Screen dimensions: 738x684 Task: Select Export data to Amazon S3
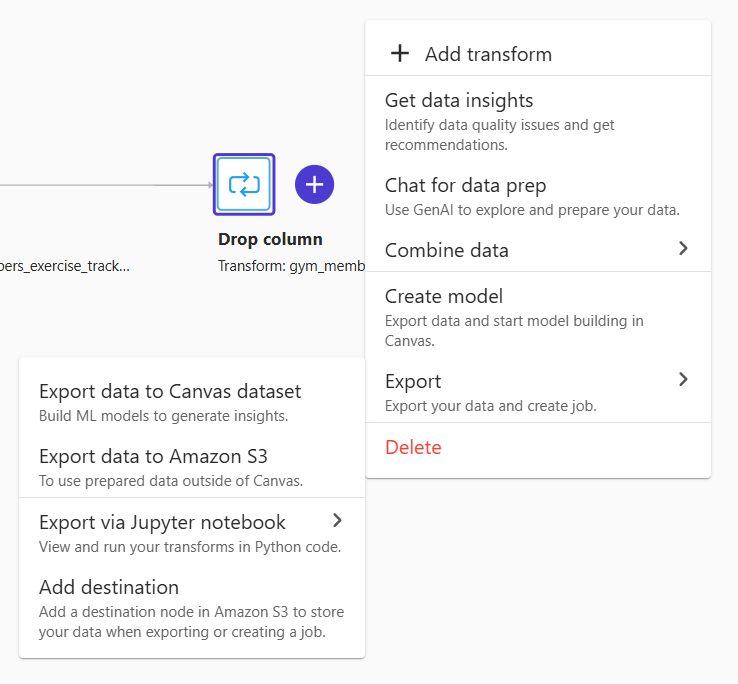point(192,468)
